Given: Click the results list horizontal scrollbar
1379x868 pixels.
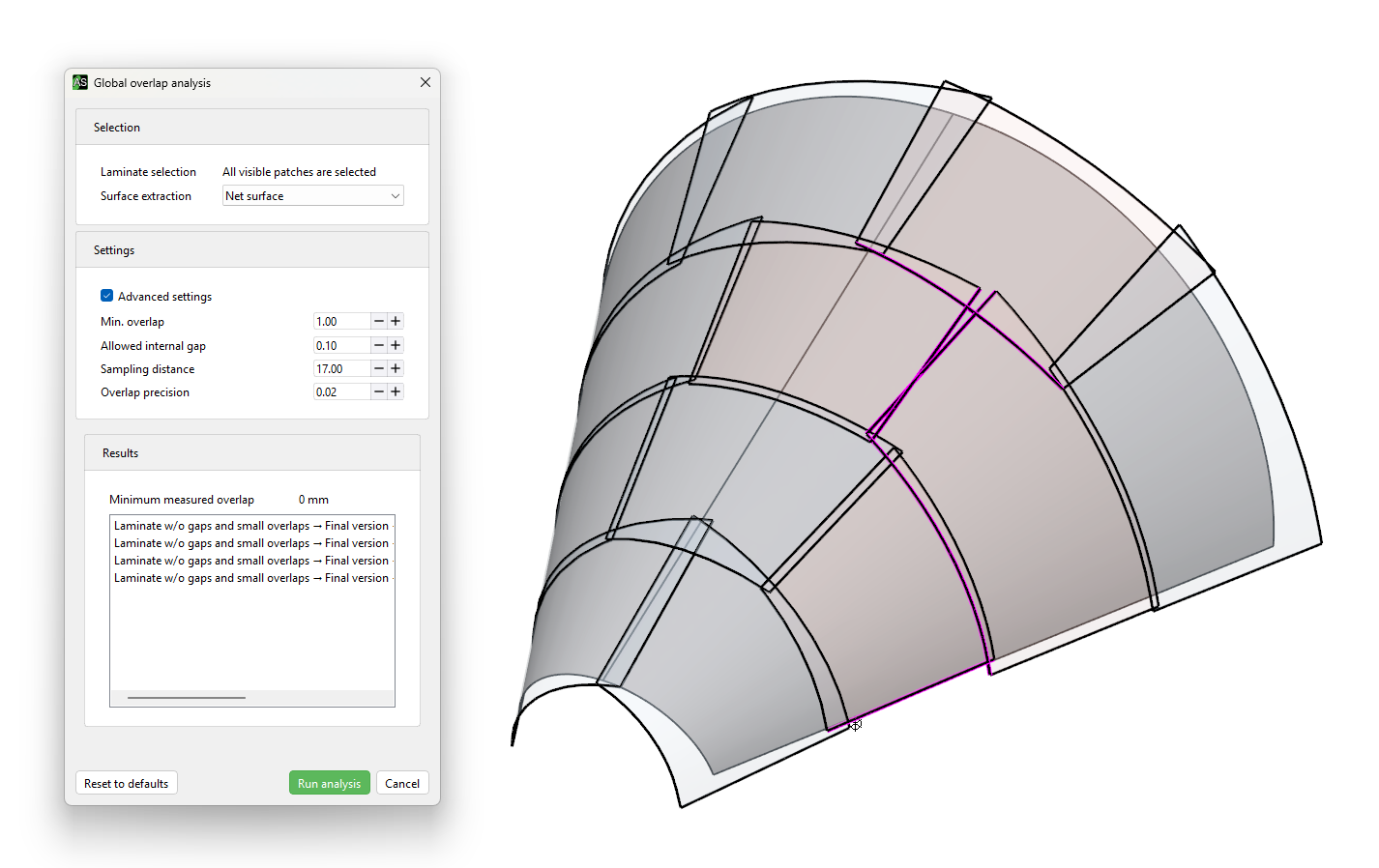Looking at the screenshot, I should tap(187, 697).
